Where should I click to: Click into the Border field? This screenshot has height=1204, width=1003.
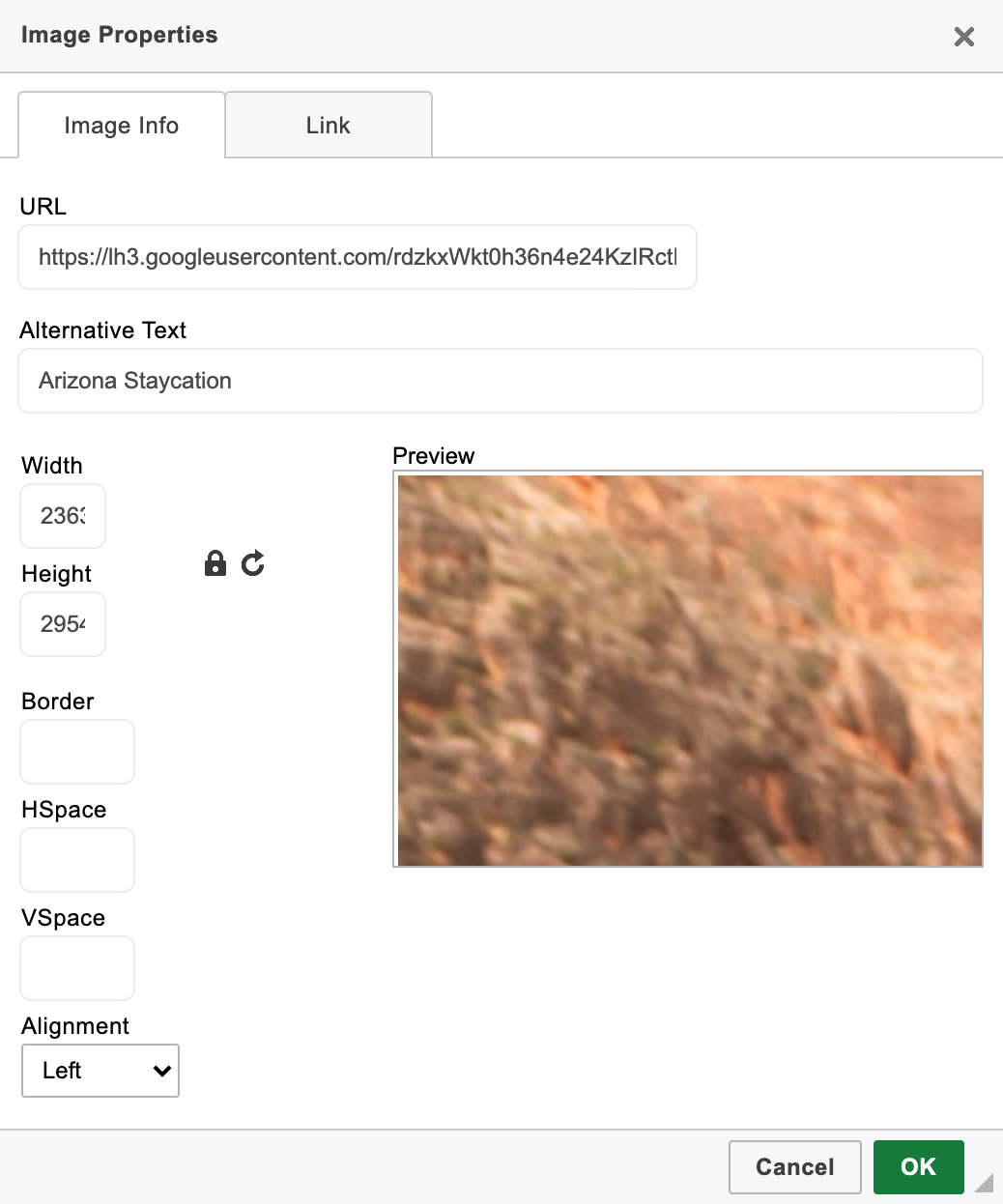pyautogui.click(x=77, y=752)
